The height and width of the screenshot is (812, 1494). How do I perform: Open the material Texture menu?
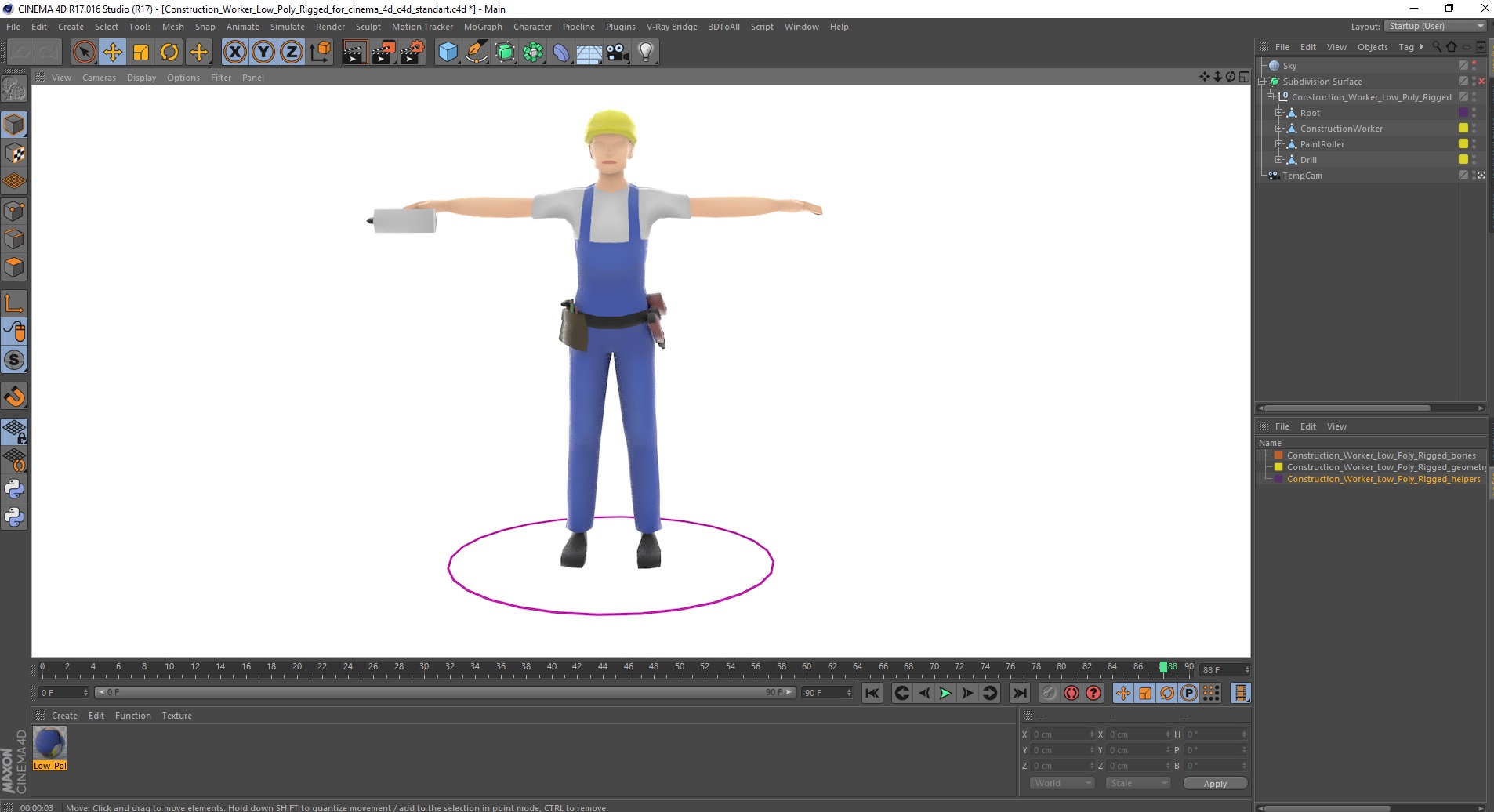[176, 716]
